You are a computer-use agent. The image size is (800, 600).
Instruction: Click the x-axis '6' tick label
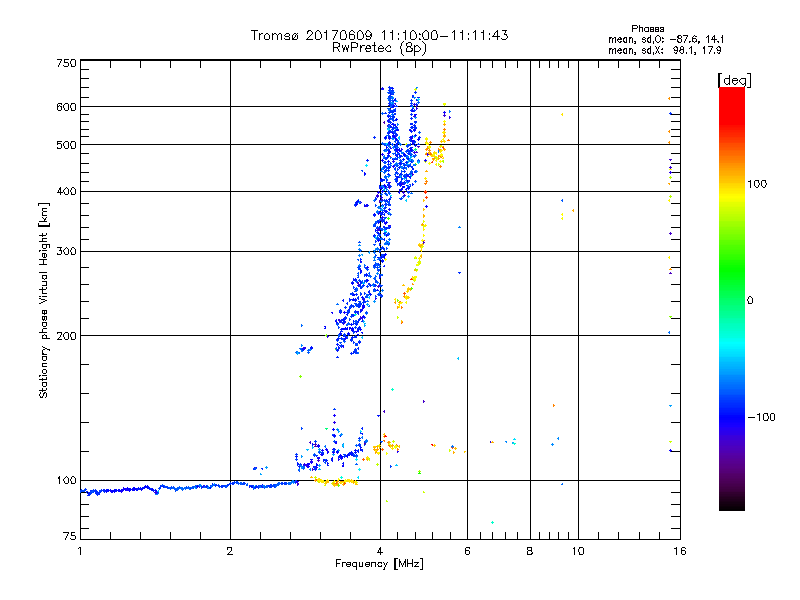tap(467, 551)
